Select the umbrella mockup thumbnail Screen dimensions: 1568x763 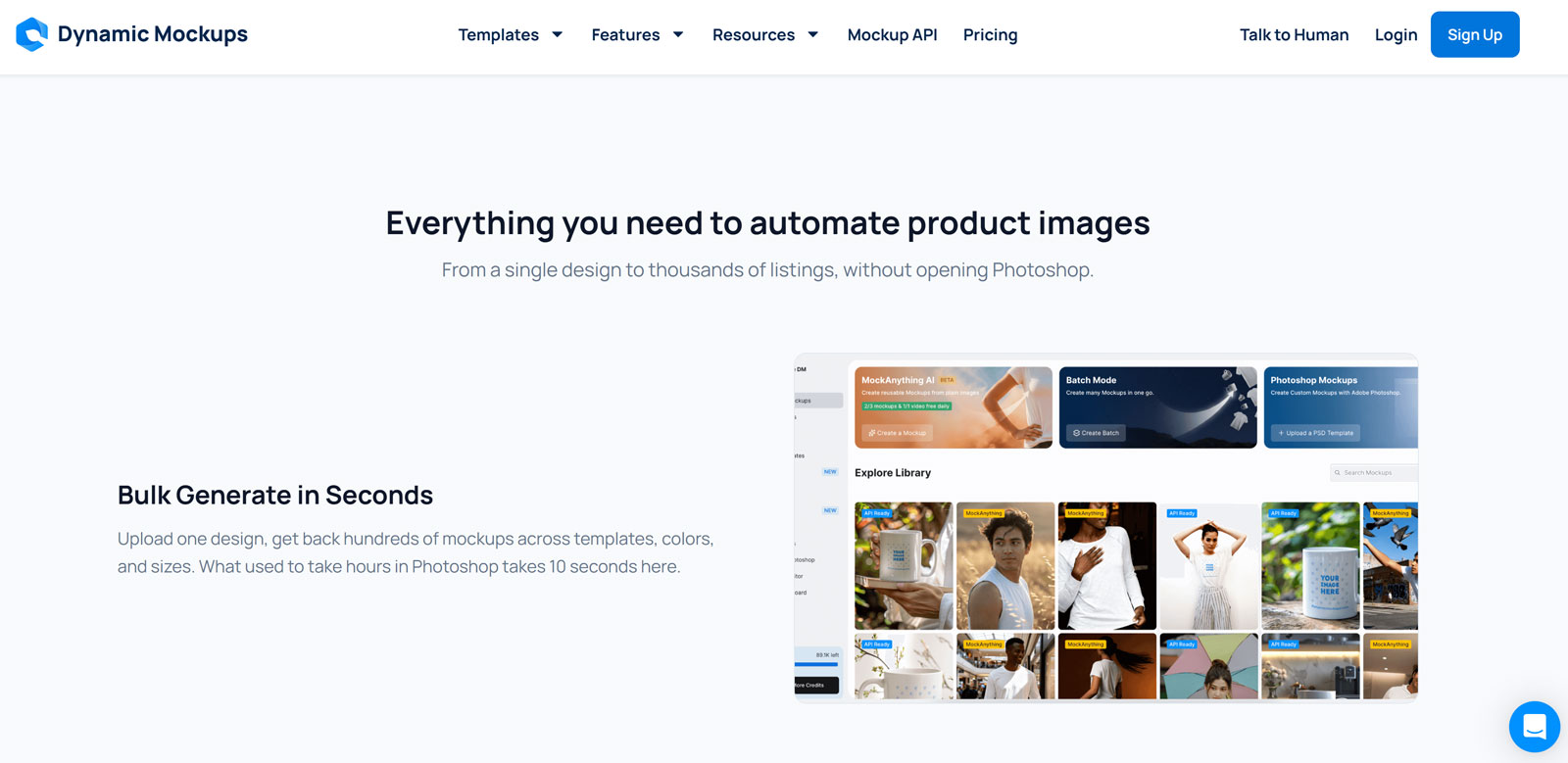click(x=1209, y=666)
